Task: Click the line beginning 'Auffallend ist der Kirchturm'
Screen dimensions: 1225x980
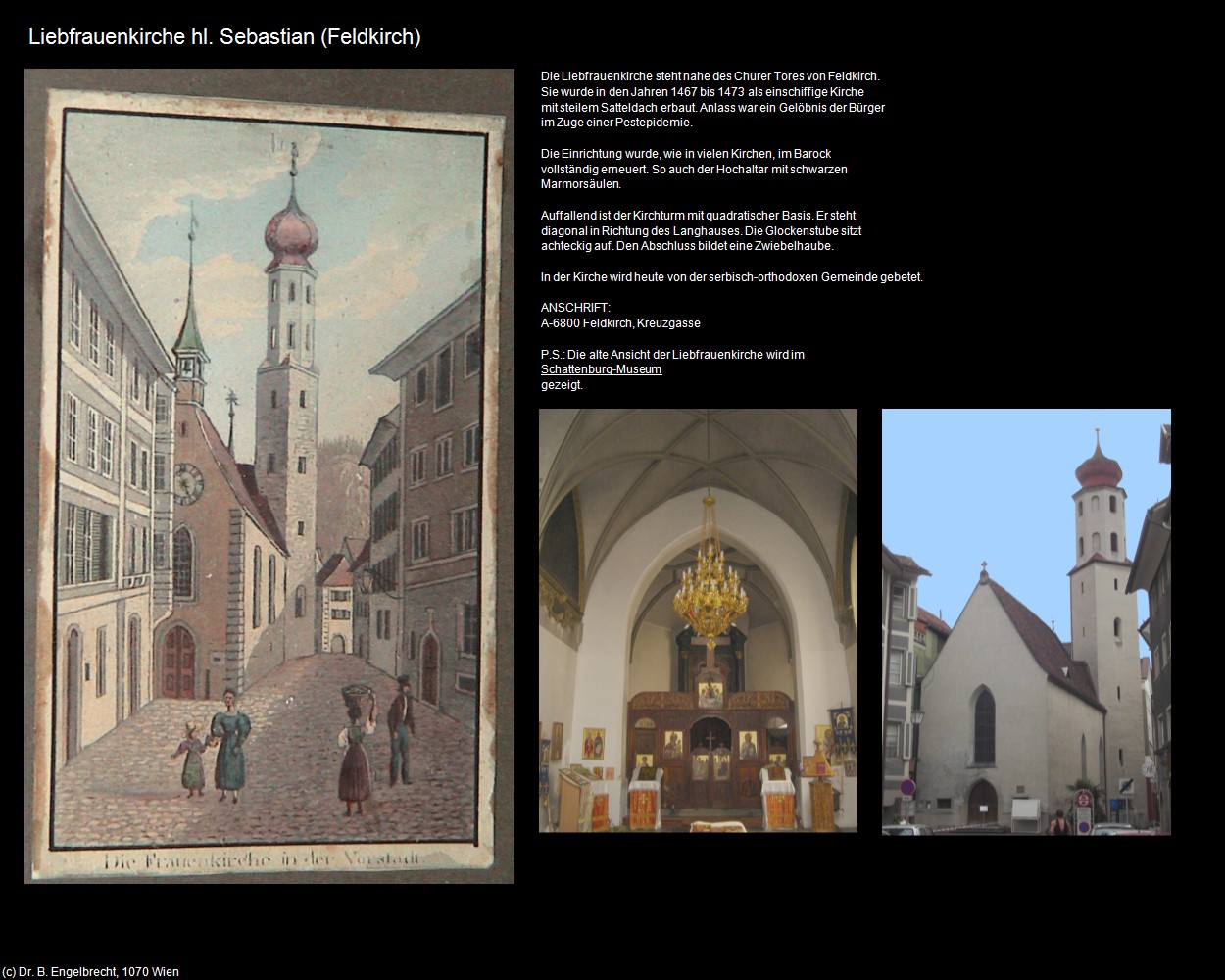Action: (x=699, y=216)
